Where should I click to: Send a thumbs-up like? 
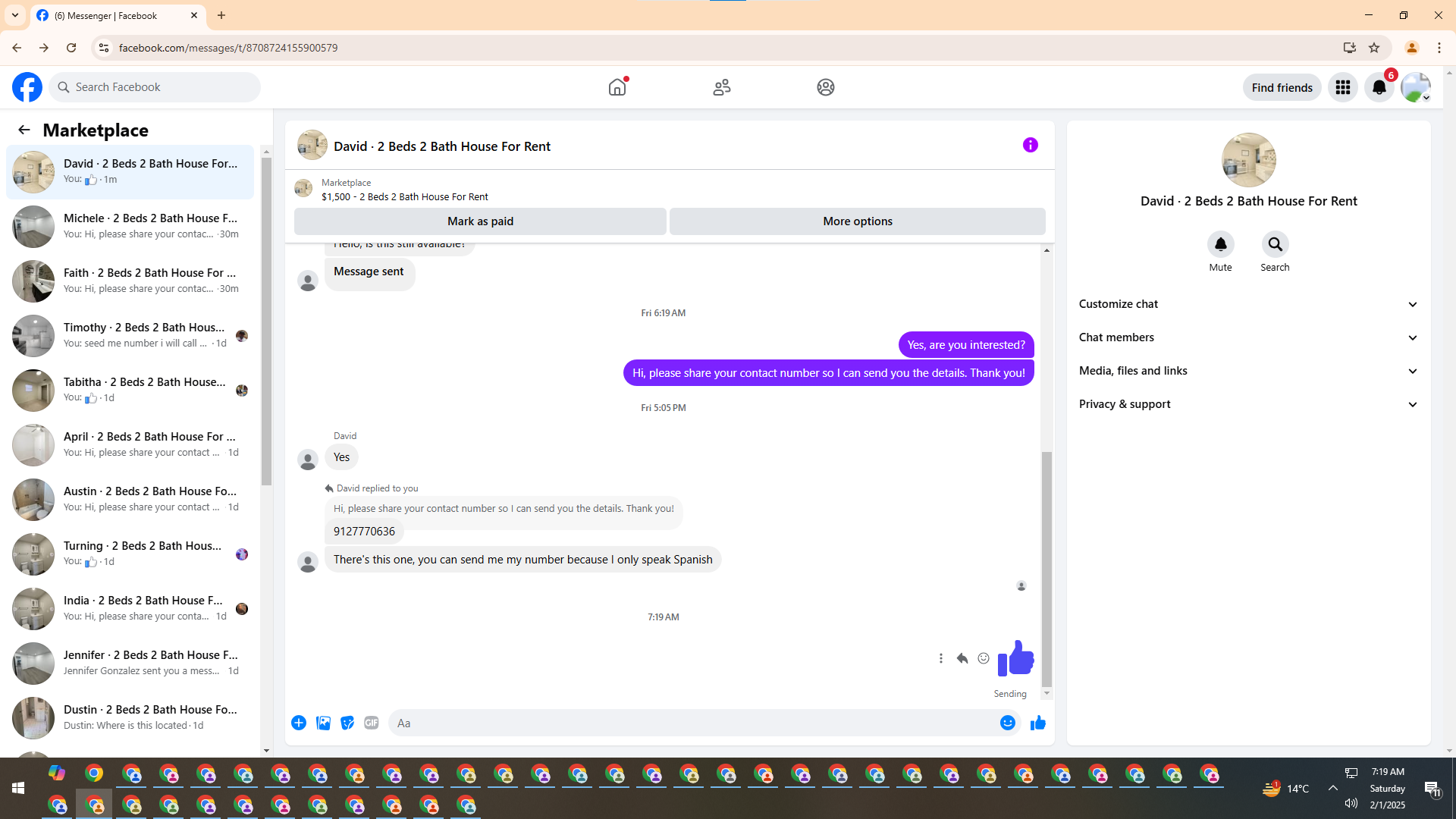point(1038,723)
